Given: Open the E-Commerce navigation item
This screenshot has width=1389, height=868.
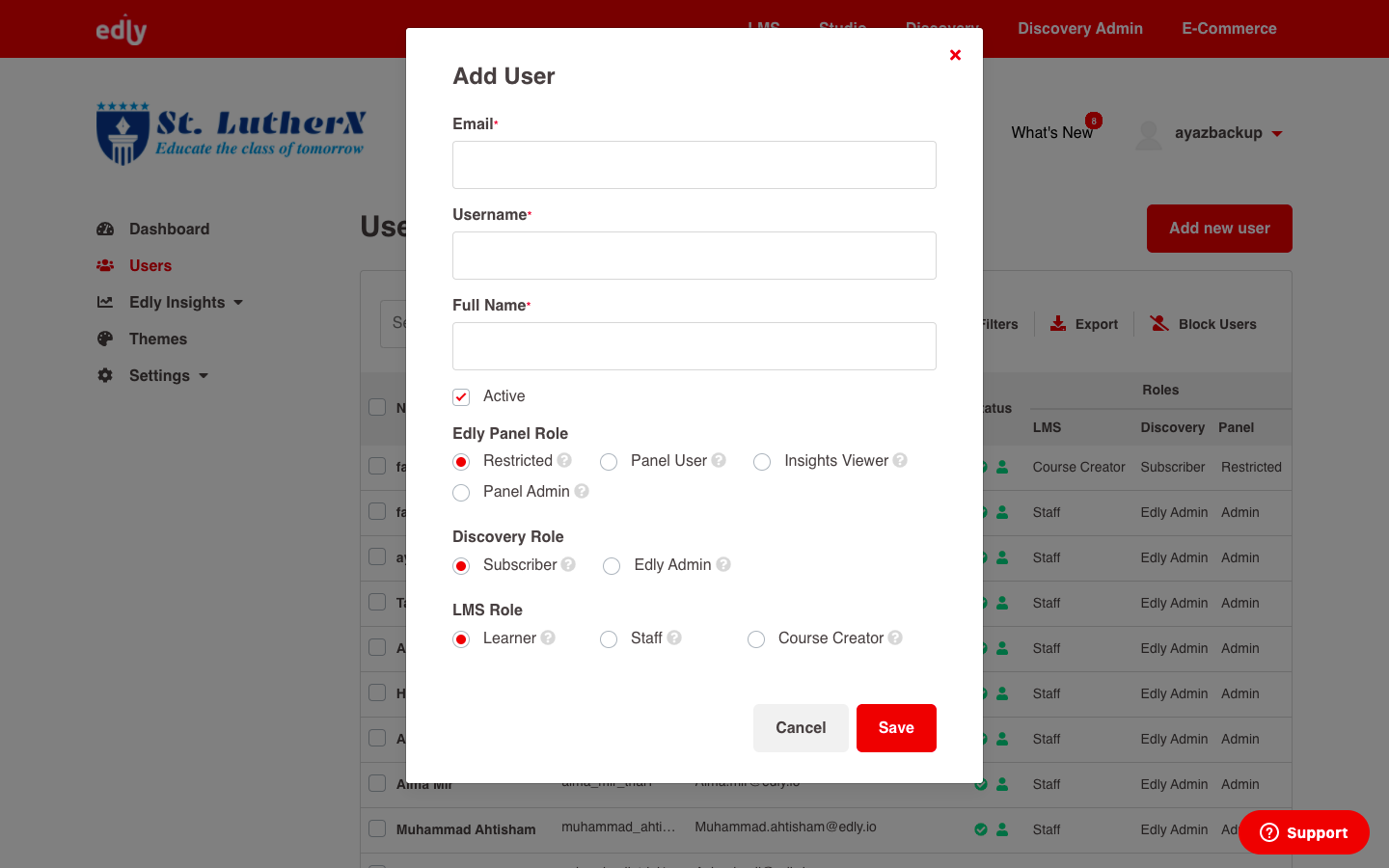Looking at the screenshot, I should (x=1229, y=29).
